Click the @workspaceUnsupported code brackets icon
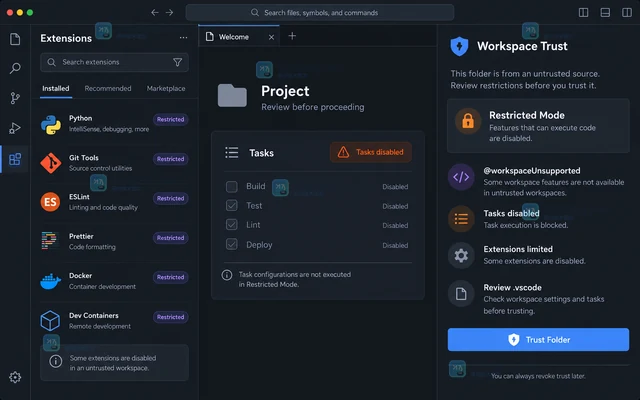The width and height of the screenshot is (640, 400). 461,177
